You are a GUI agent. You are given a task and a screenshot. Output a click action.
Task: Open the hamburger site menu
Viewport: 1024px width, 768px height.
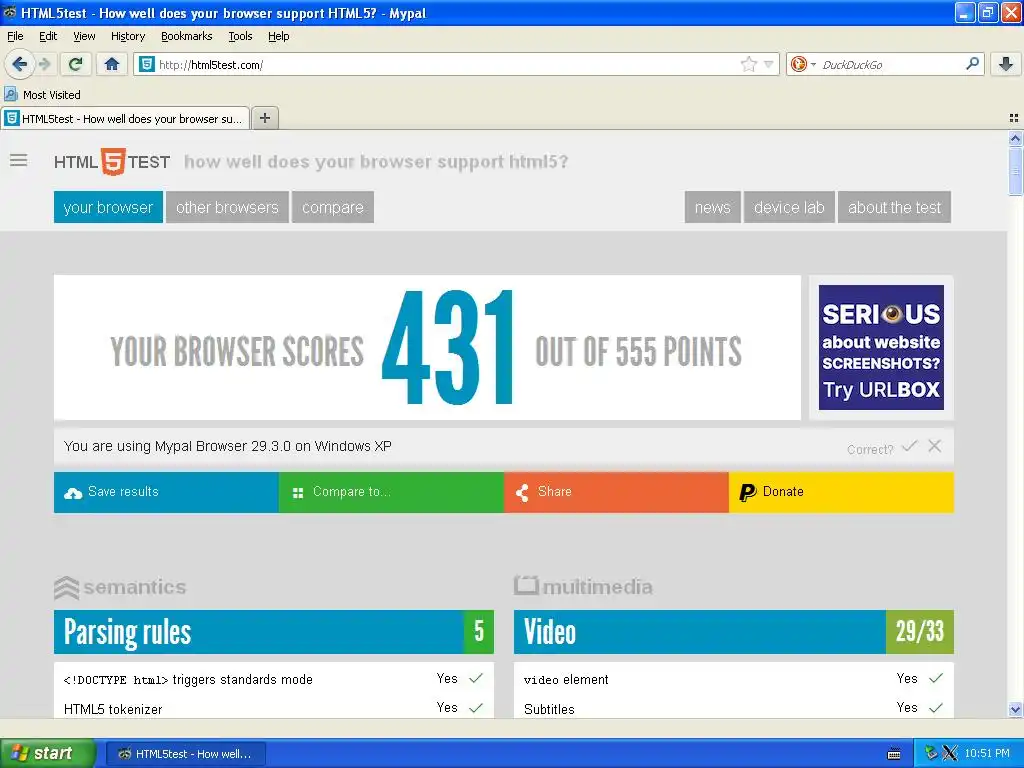coord(18,160)
